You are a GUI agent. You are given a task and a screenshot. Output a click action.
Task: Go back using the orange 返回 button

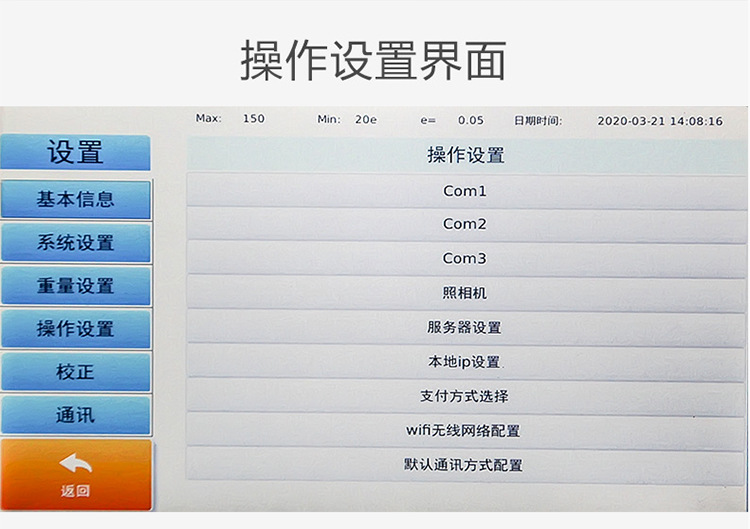(x=76, y=474)
